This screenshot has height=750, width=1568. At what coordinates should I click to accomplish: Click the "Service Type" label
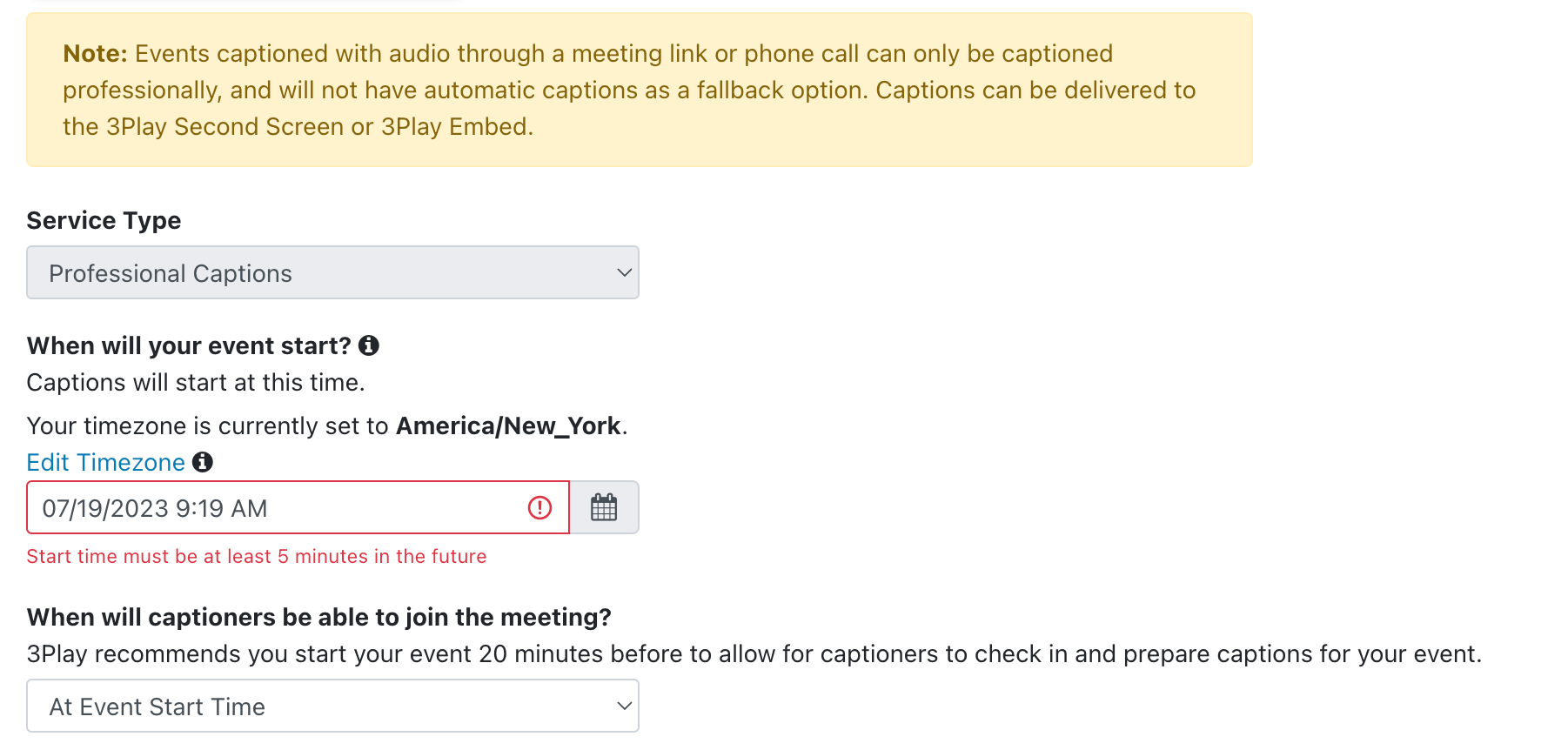click(x=104, y=220)
